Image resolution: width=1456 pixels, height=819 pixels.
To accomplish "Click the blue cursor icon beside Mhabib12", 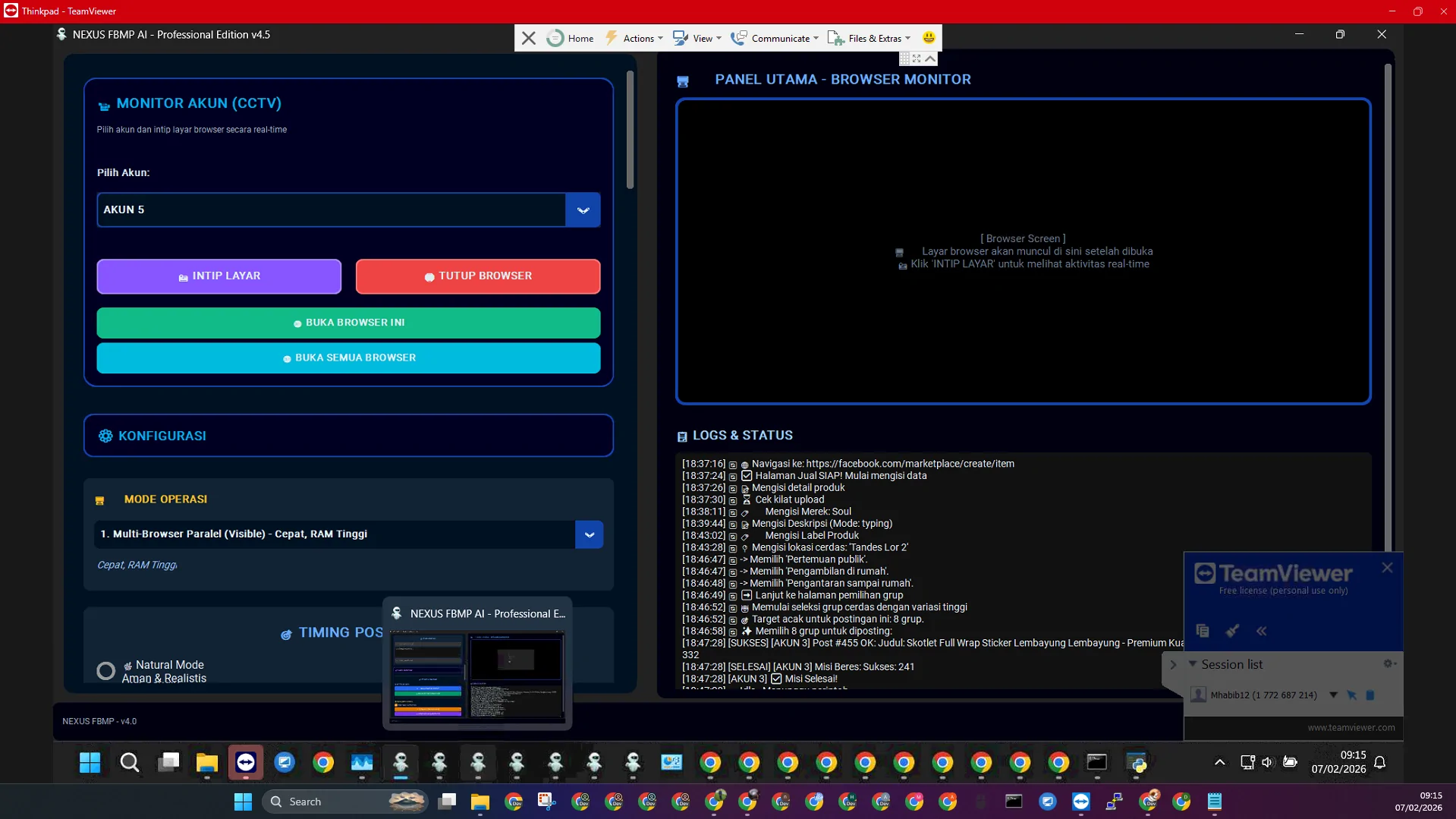I will coord(1351,695).
